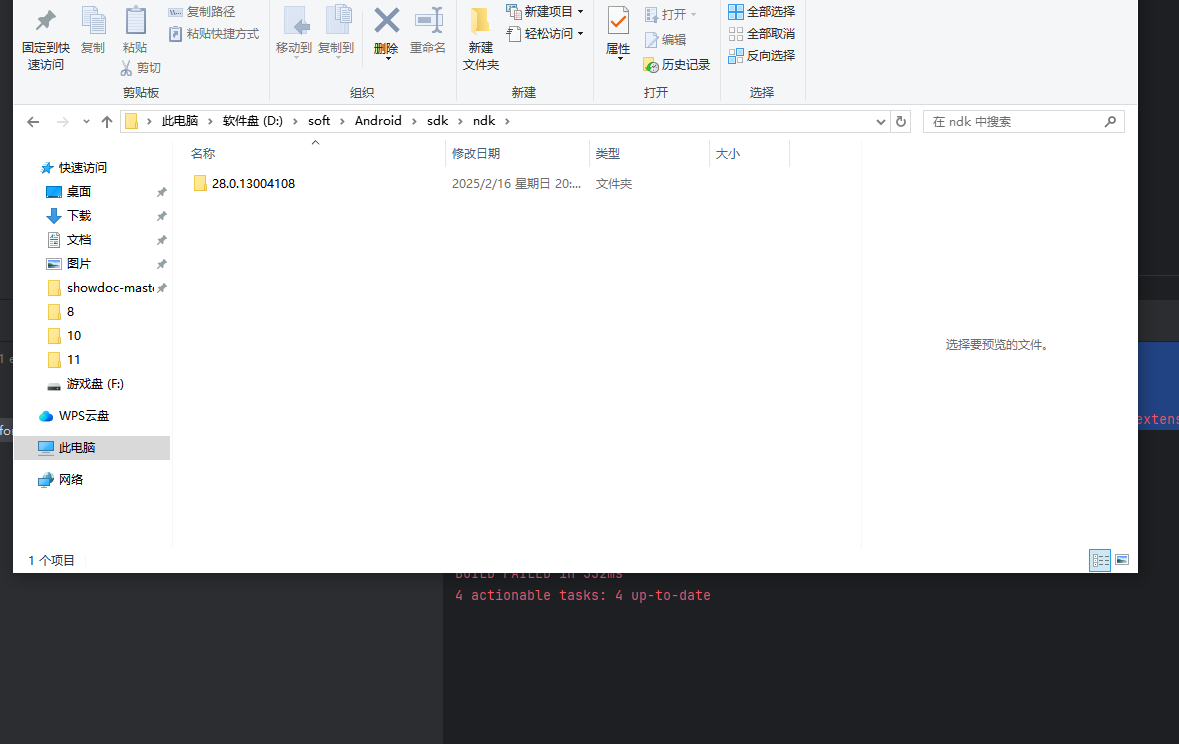The width and height of the screenshot is (1179, 744).
Task: Copy the folder path with 复制路径
Action: click(x=202, y=11)
